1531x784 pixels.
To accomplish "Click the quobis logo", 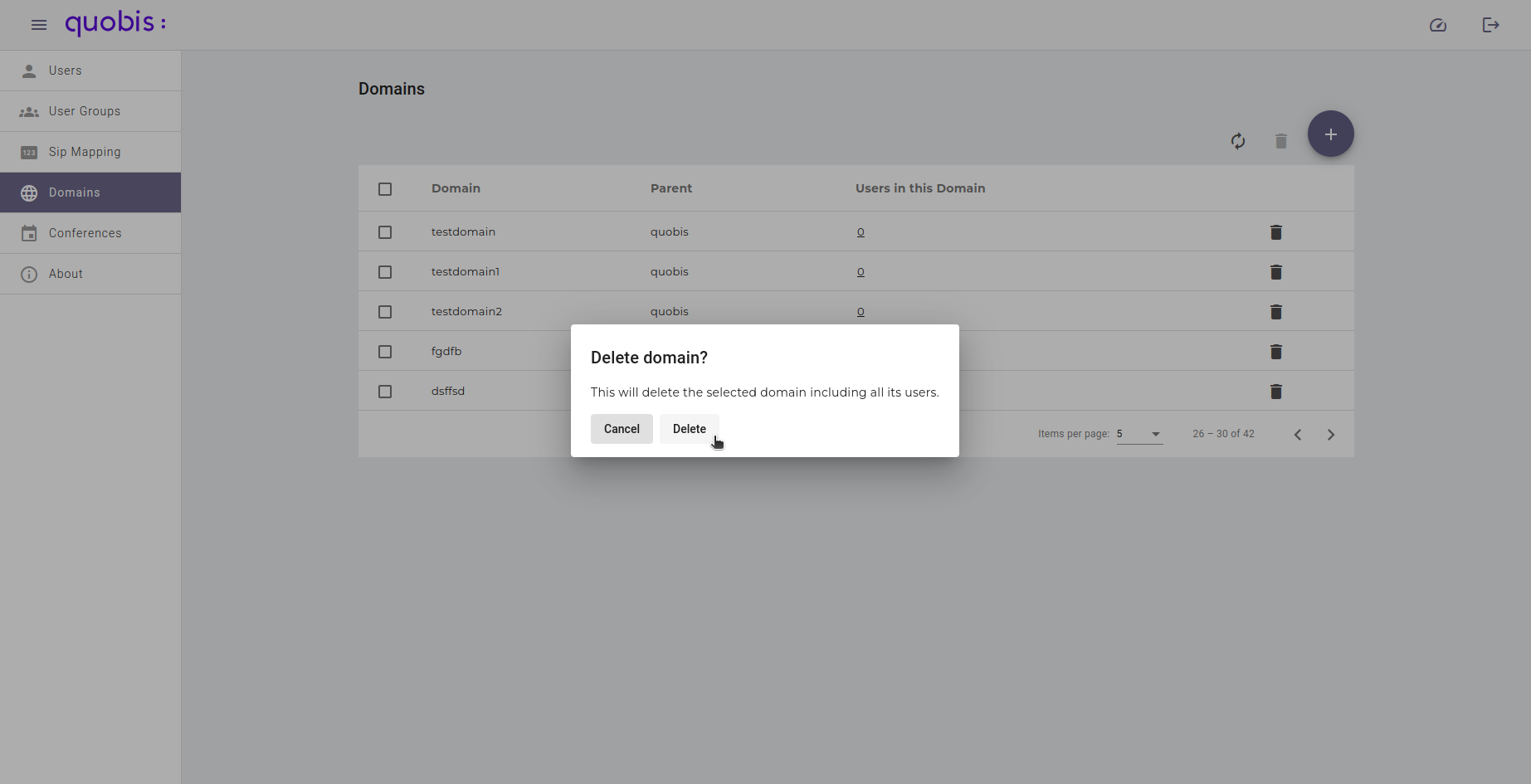I will coord(115,23).
